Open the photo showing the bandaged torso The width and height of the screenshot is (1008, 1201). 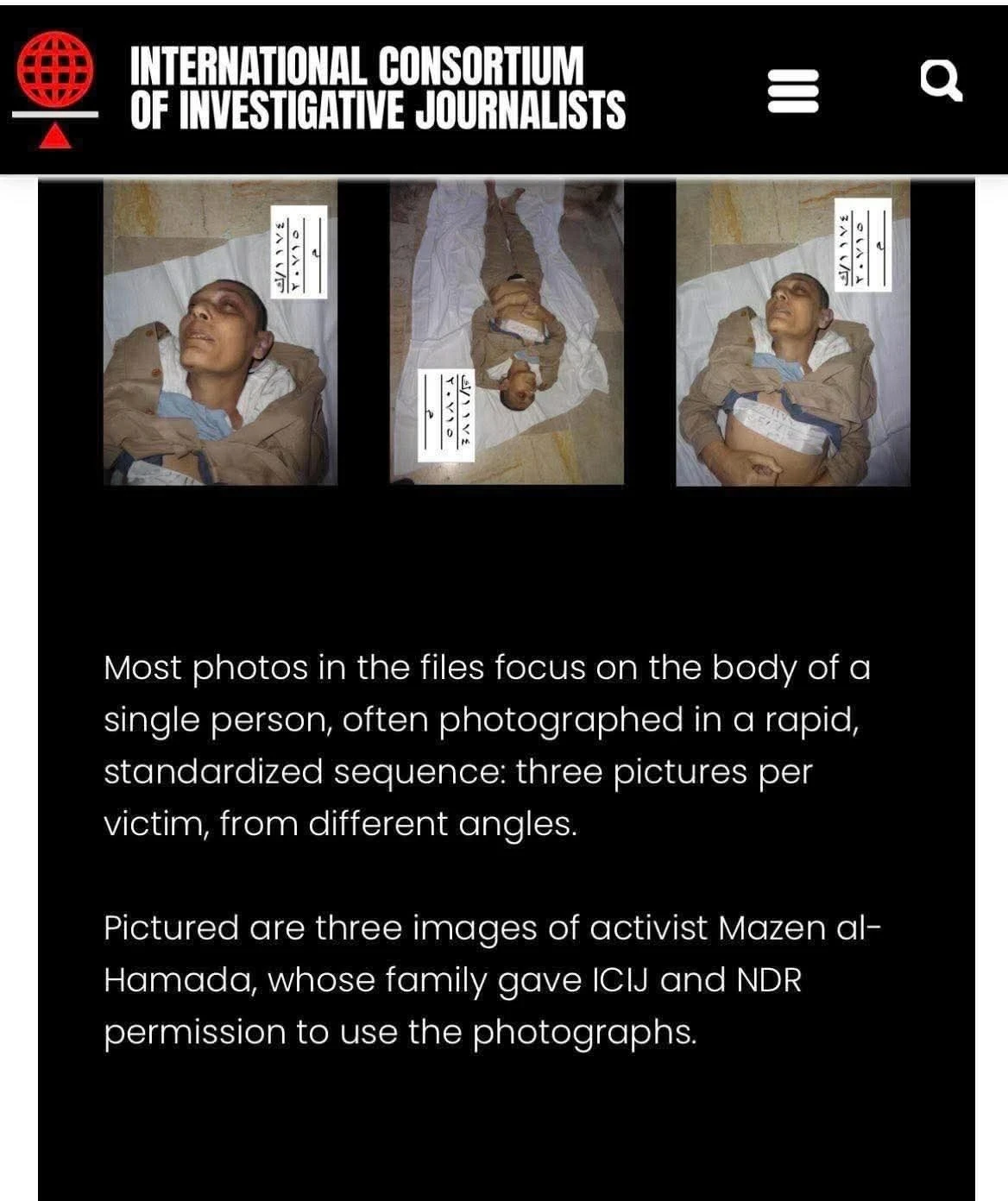pos(793,333)
